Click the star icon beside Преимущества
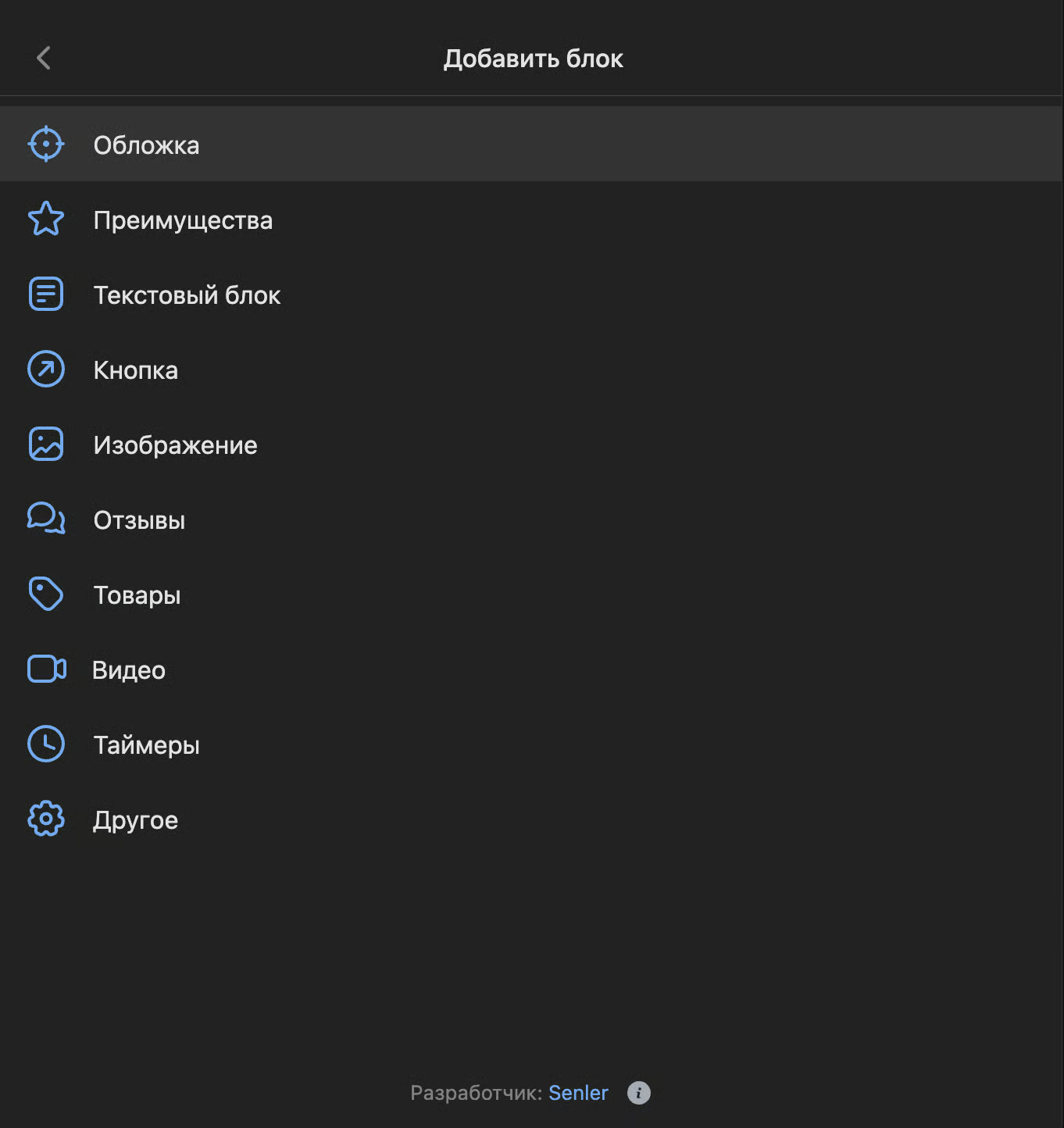The width and height of the screenshot is (1064, 1128). (x=46, y=220)
